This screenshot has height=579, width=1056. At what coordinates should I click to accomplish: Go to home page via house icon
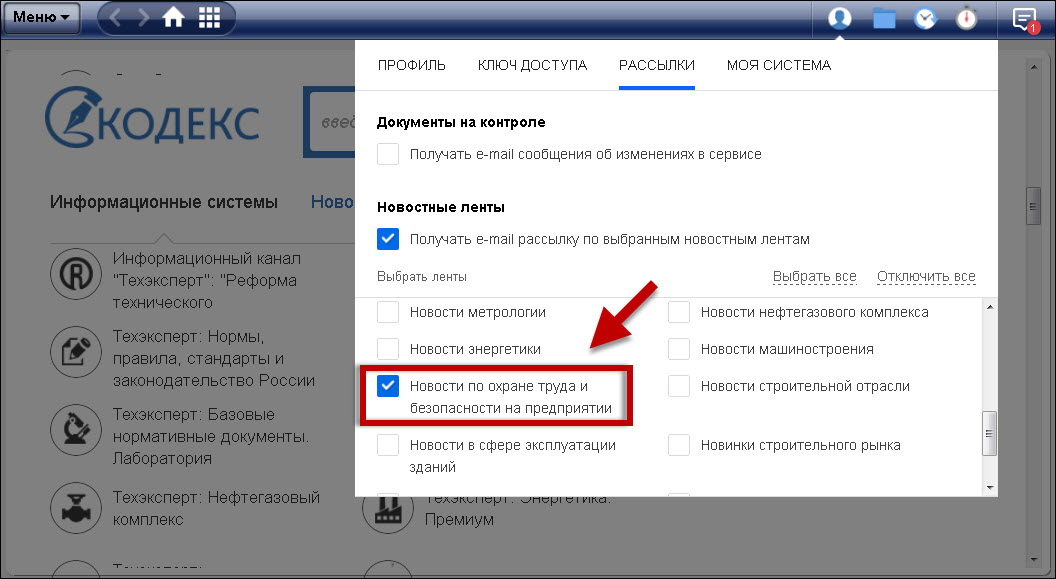[174, 17]
